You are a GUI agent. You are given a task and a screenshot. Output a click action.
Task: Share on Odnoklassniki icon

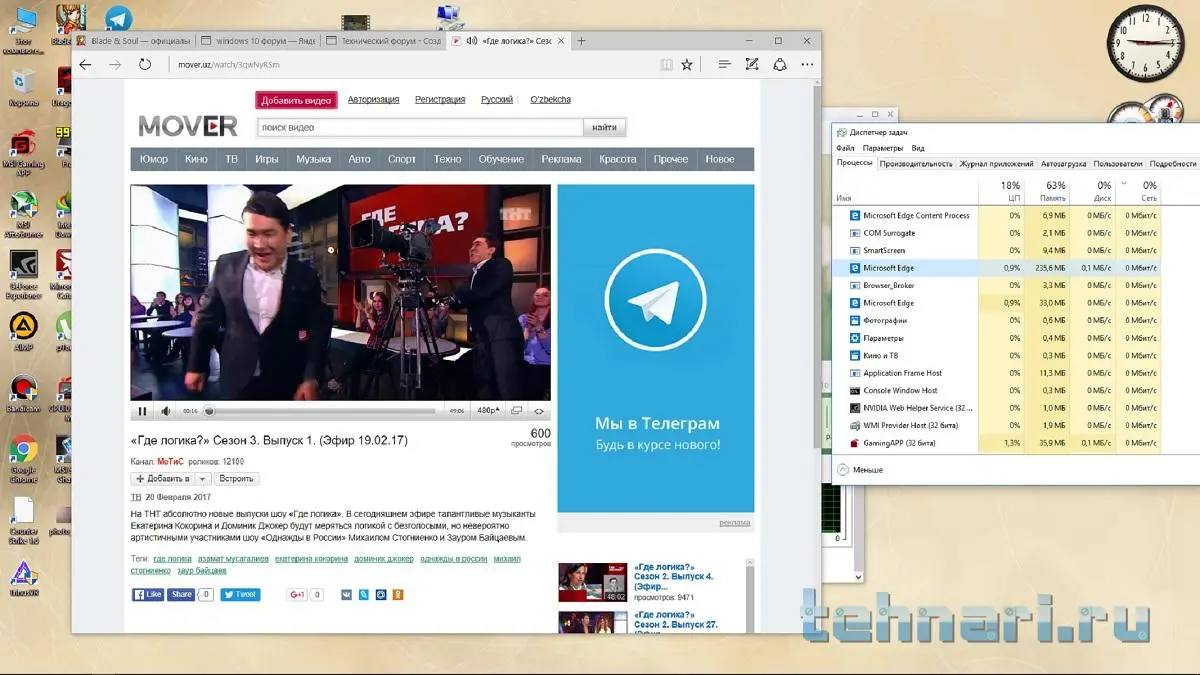tap(398, 595)
